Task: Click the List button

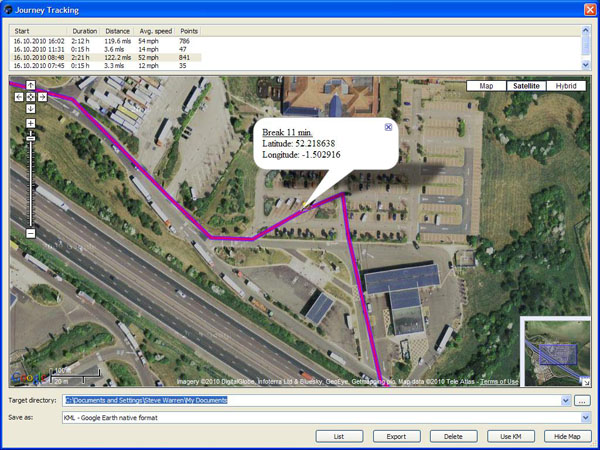Action: coord(339,436)
